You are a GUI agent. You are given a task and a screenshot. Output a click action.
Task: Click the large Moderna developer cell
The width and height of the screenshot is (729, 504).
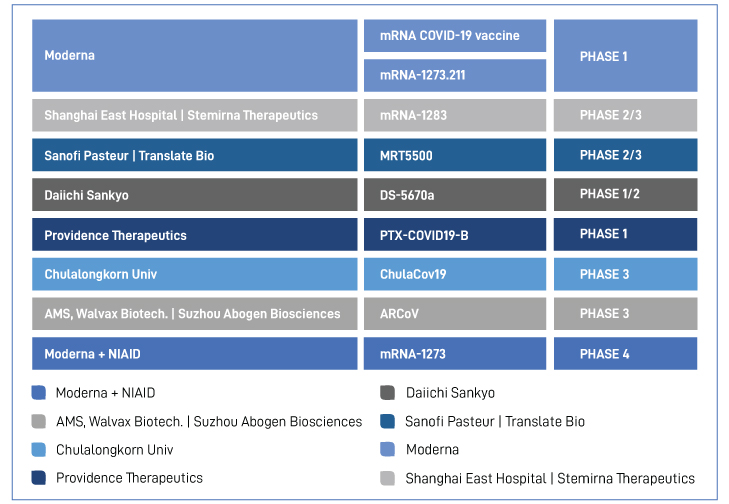195,55
